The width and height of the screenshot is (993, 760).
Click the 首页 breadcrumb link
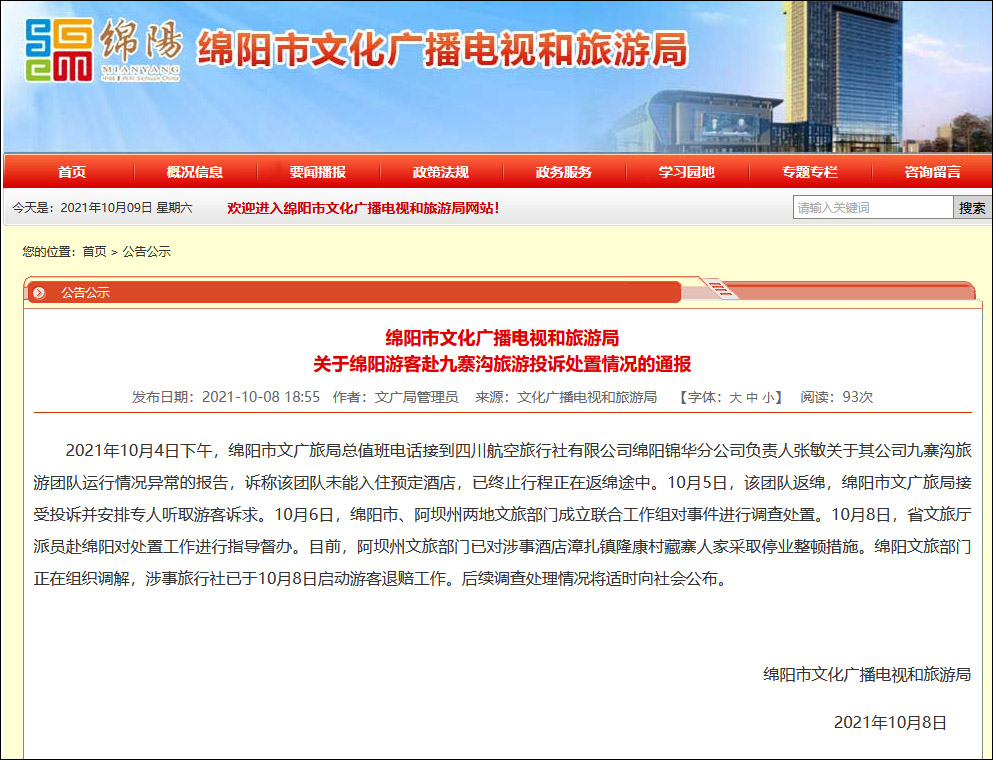[x=94, y=251]
